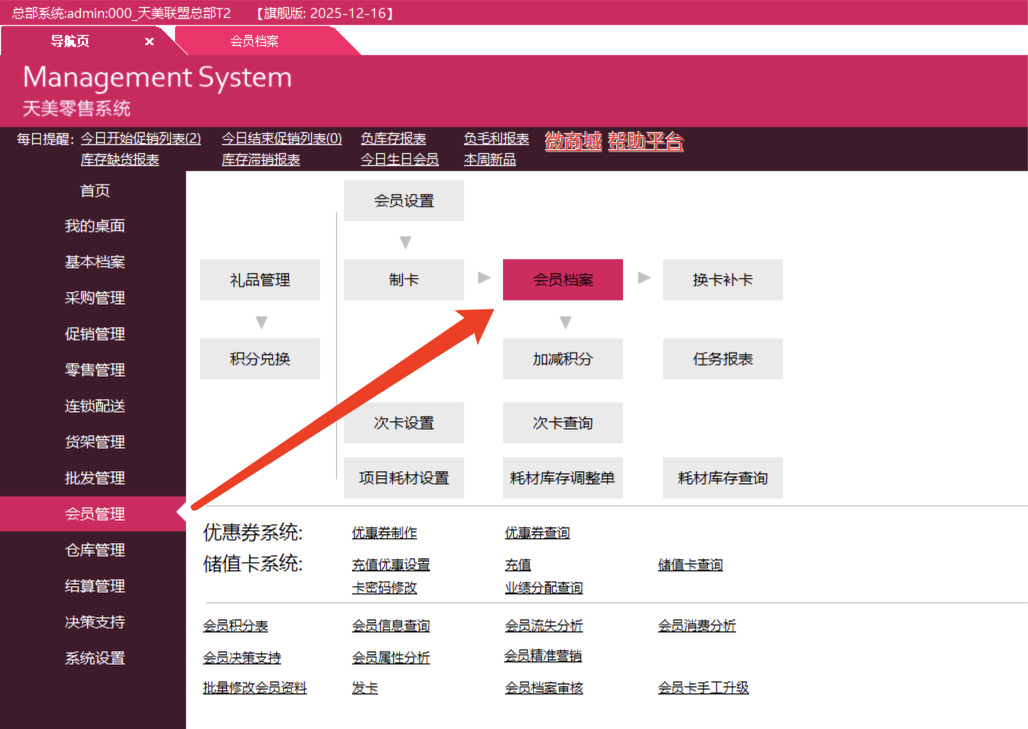The image size is (1028, 729).
Task: Open 换卡补卡 module
Action: pos(722,280)
